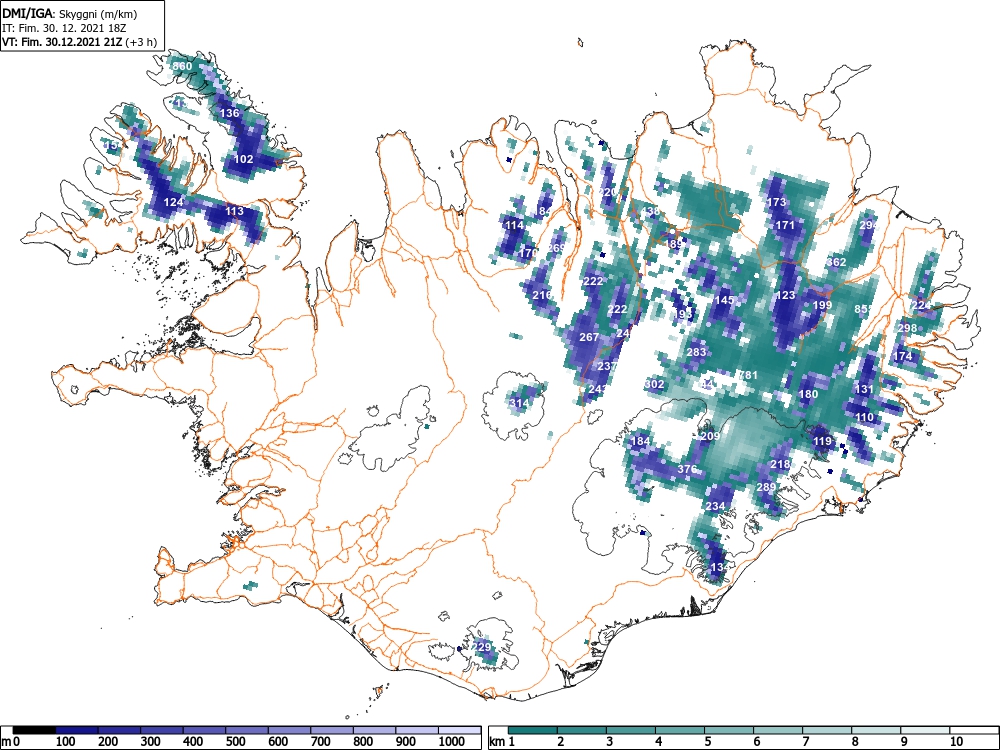The image size is (1000, 750).
Task: Click the 267 visibility value
Action: pyautogui.click(x=589, y=337)
